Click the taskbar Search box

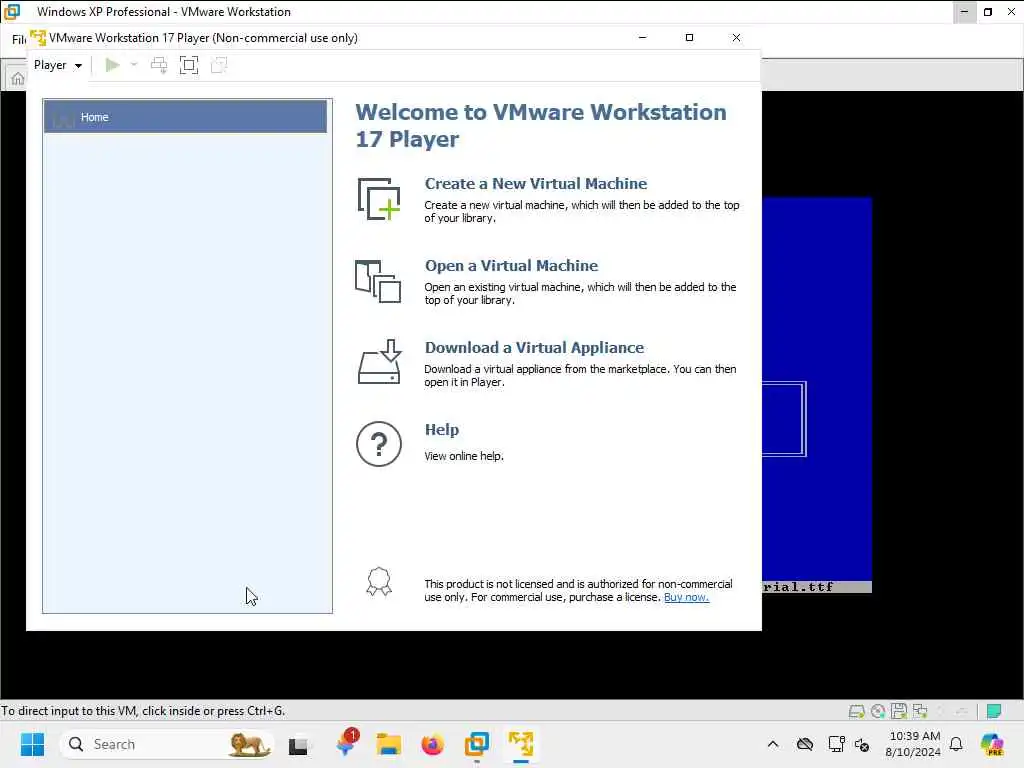click(167, 744)
